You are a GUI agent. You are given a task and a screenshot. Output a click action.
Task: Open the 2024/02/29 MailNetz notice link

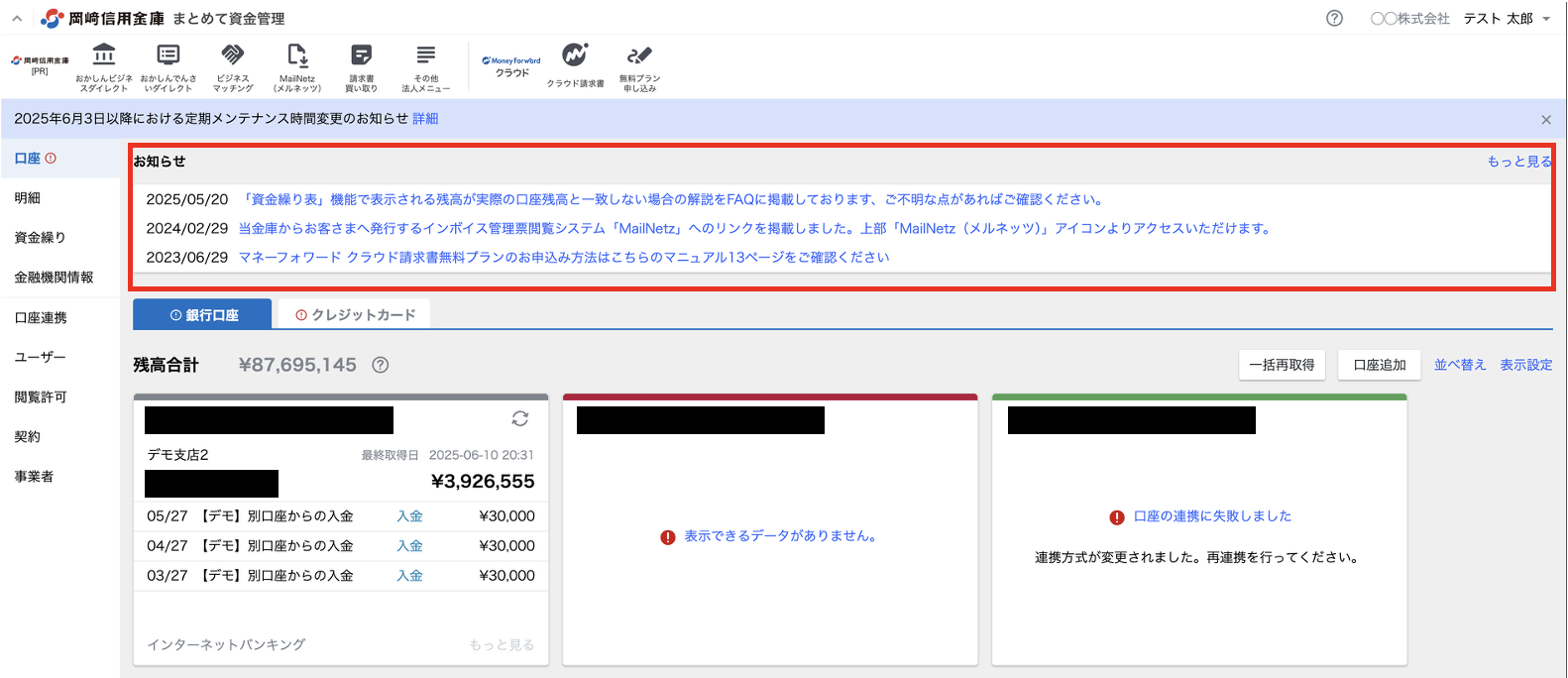pos(755,228)
